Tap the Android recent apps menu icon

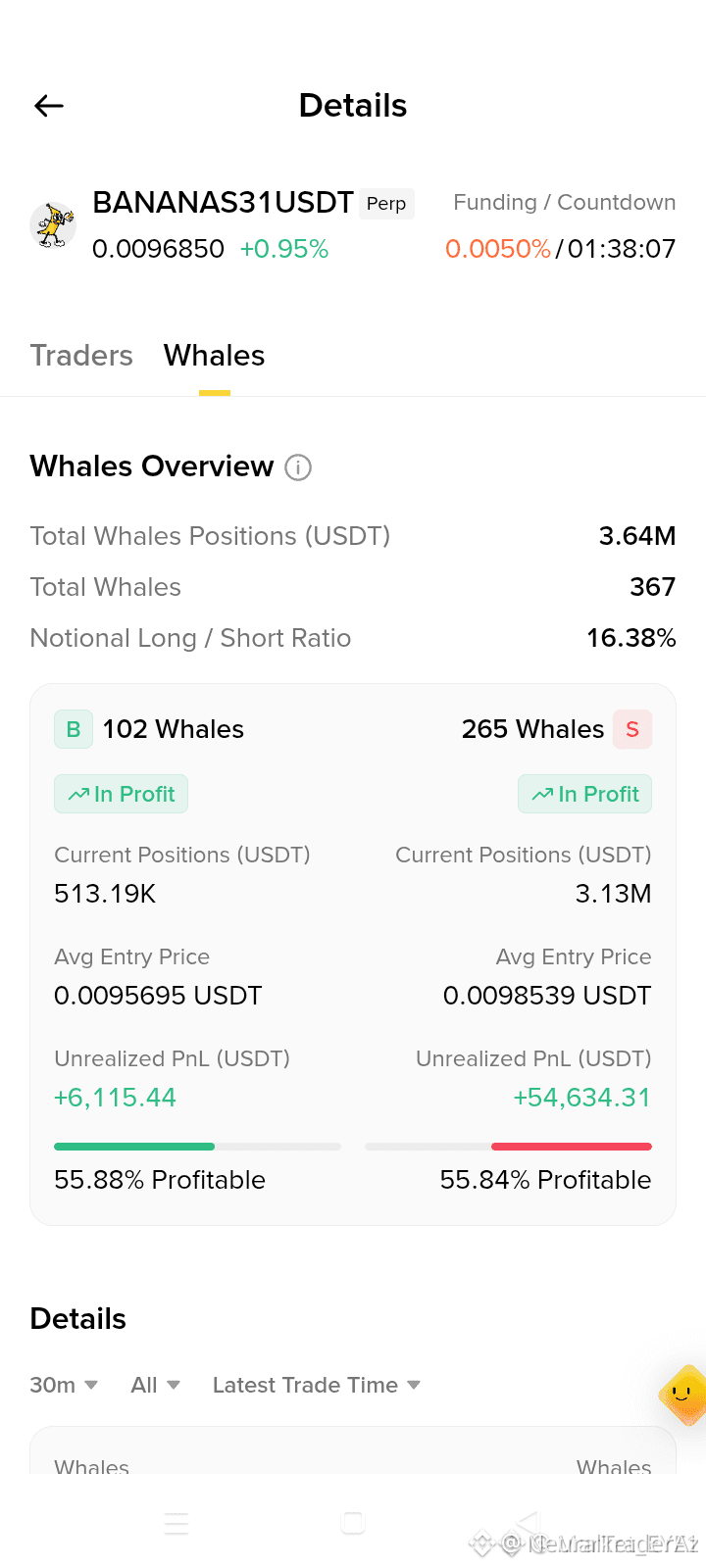click(176, 1523)
